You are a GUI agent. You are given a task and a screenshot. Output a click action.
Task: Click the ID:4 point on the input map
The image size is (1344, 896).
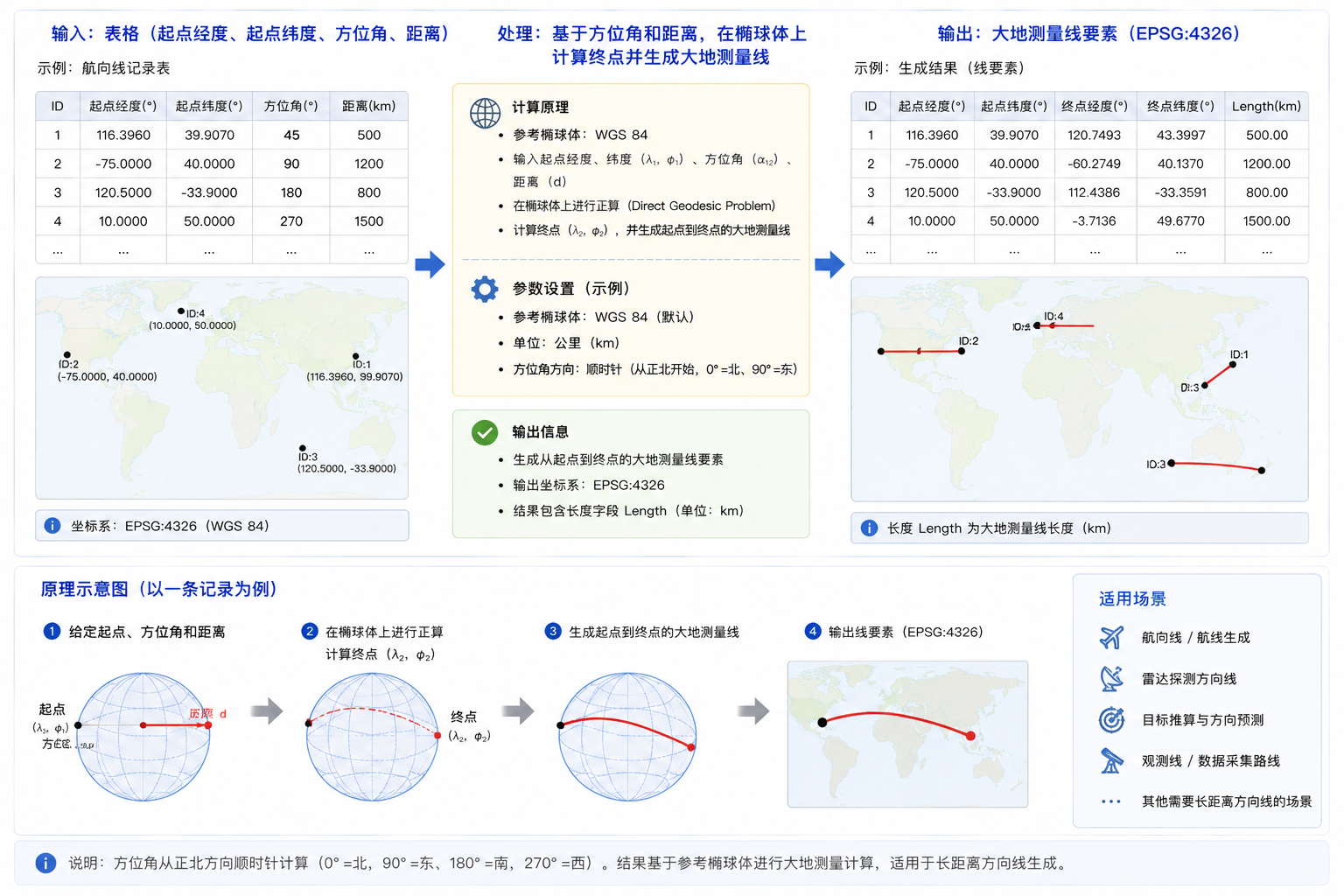point(181,311)
